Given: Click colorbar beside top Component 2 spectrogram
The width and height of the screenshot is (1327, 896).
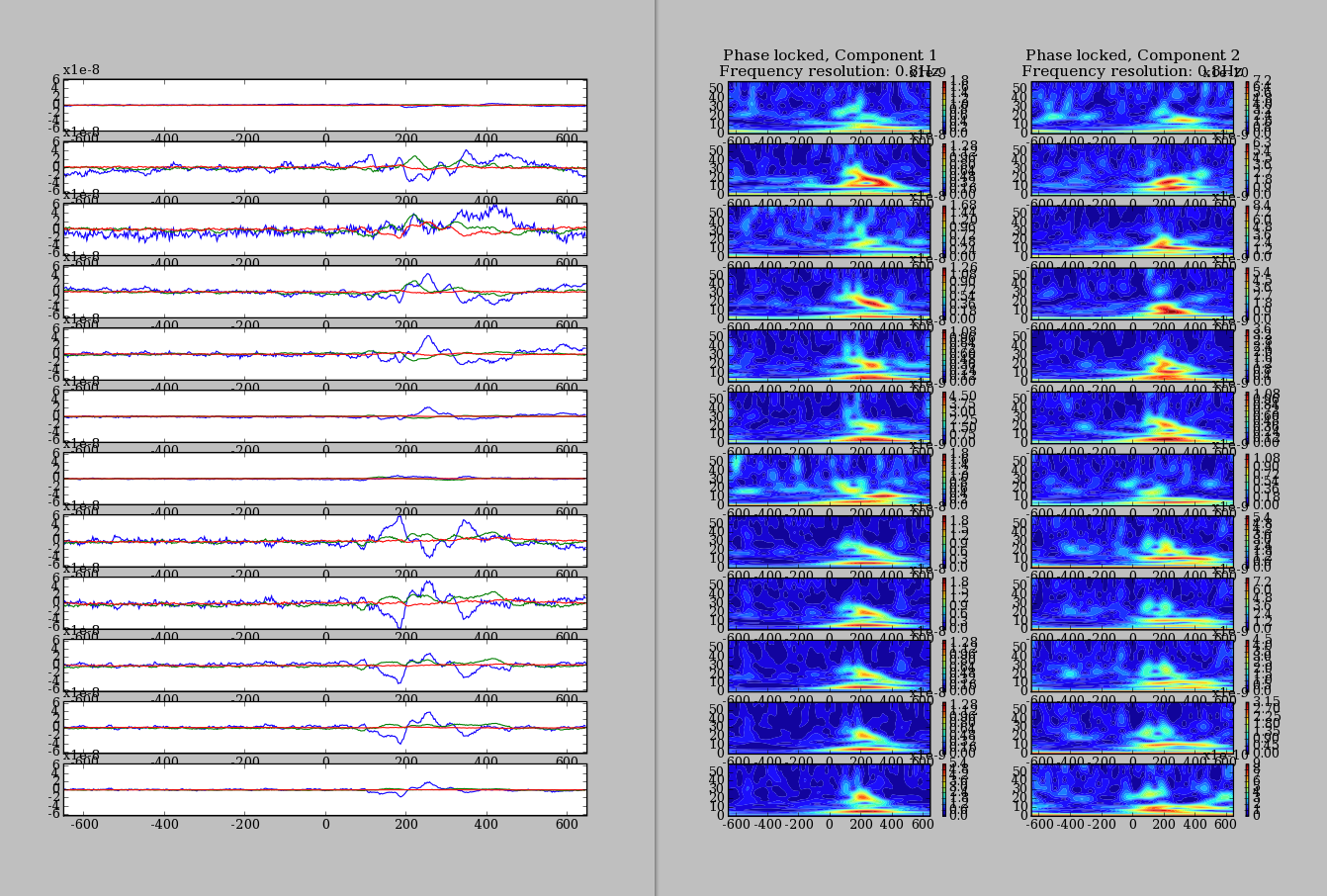Looking at the screenshot, I should (1246, 106).
